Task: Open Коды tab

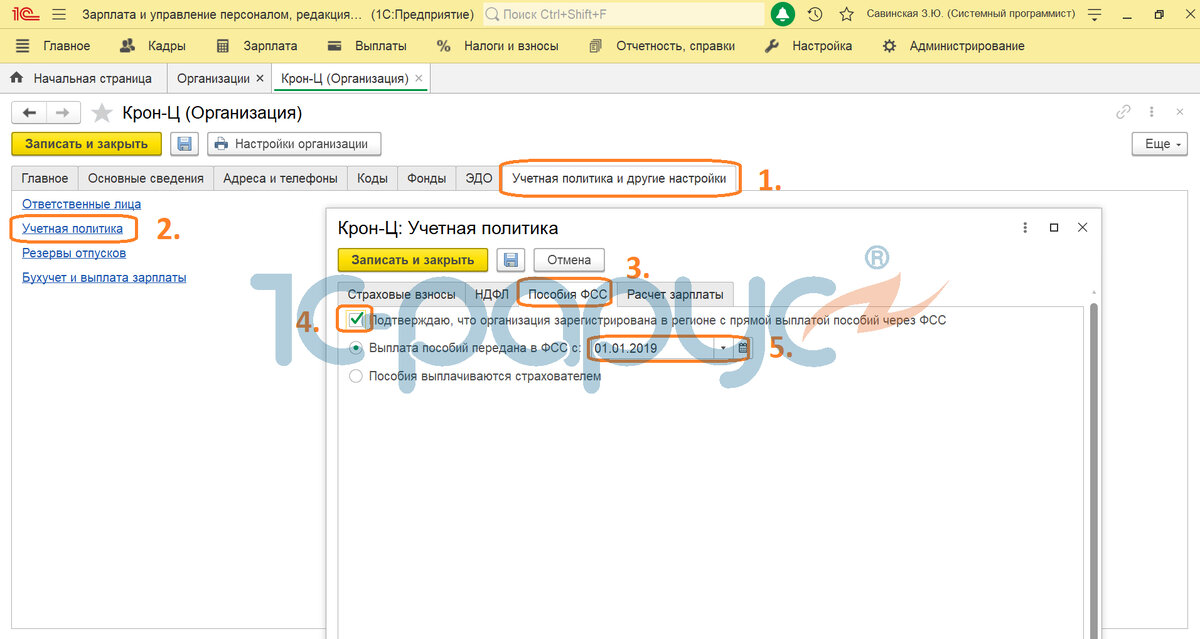Action: tap(372, 178)
